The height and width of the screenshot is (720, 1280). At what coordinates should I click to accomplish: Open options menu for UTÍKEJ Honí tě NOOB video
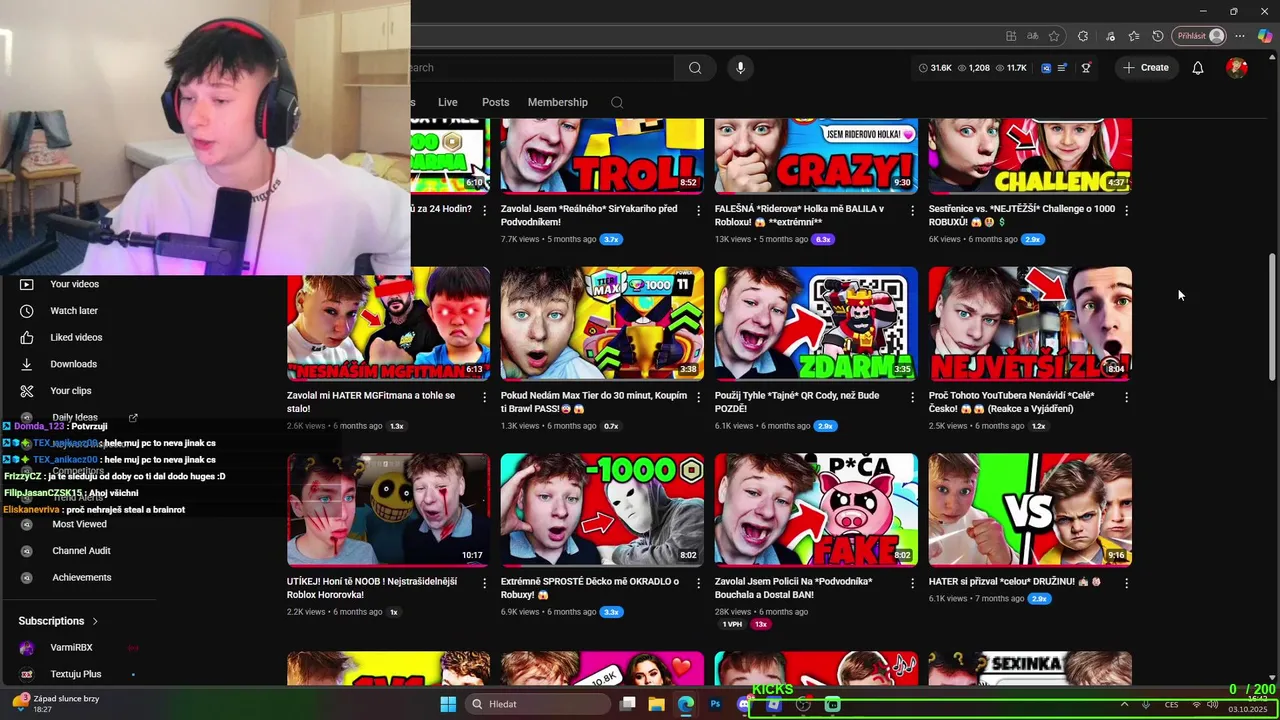[x=484, y=583]
